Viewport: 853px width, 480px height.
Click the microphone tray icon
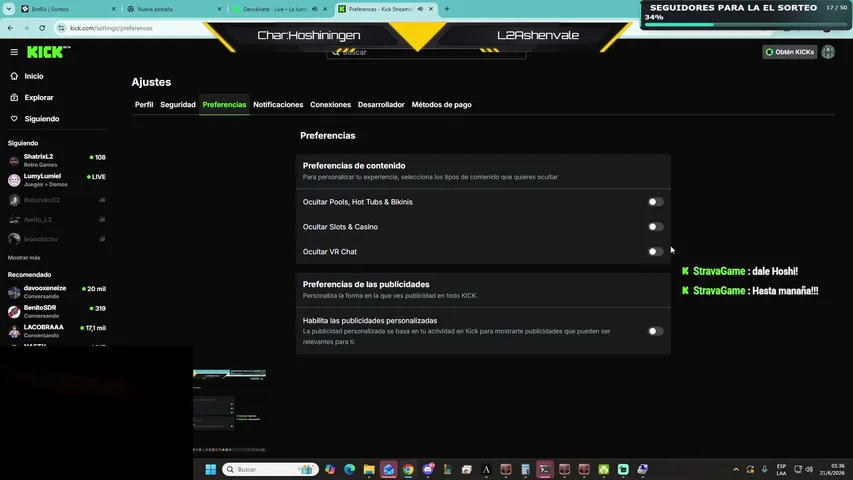[x=764, y=469]
